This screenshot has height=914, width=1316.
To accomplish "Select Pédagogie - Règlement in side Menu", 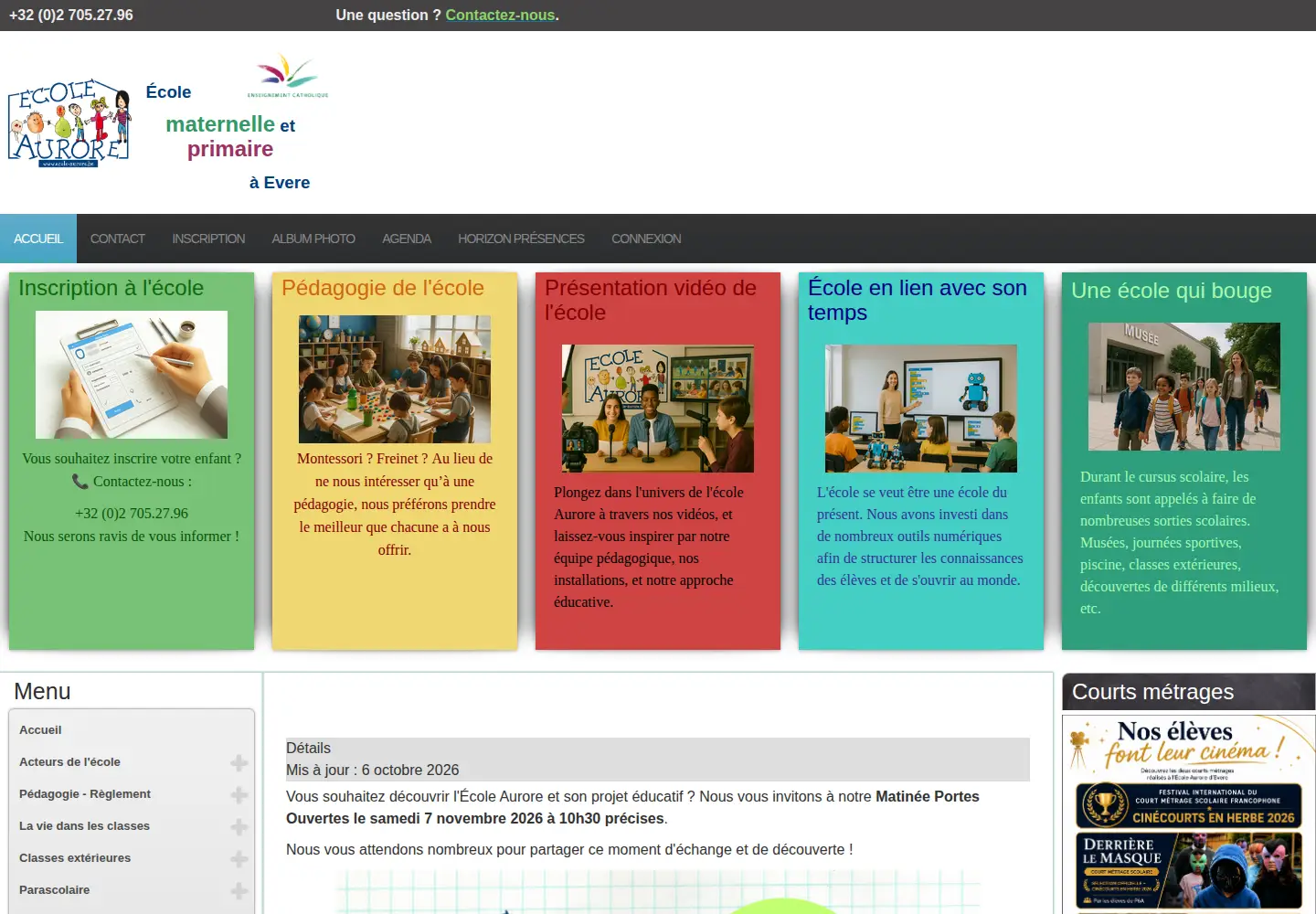I will (85, 794).
